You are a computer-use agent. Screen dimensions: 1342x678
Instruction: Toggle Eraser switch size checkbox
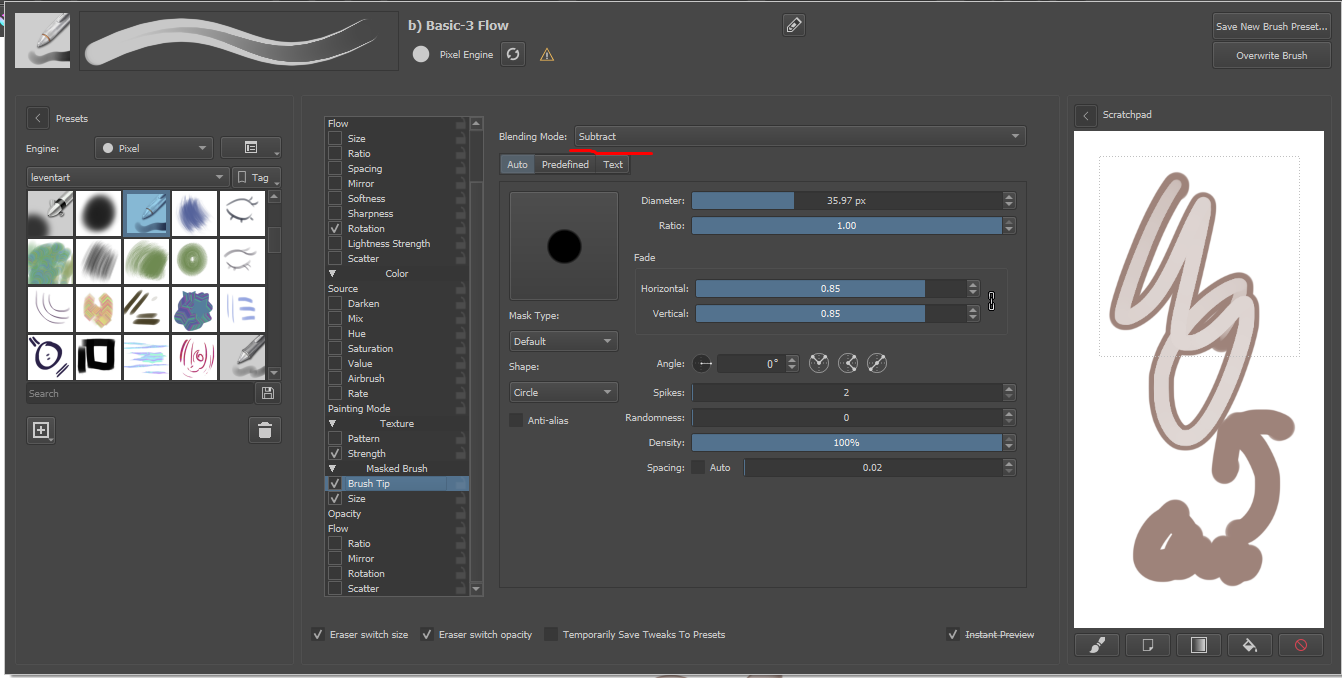pyautogui.click(x=318, y=634)
